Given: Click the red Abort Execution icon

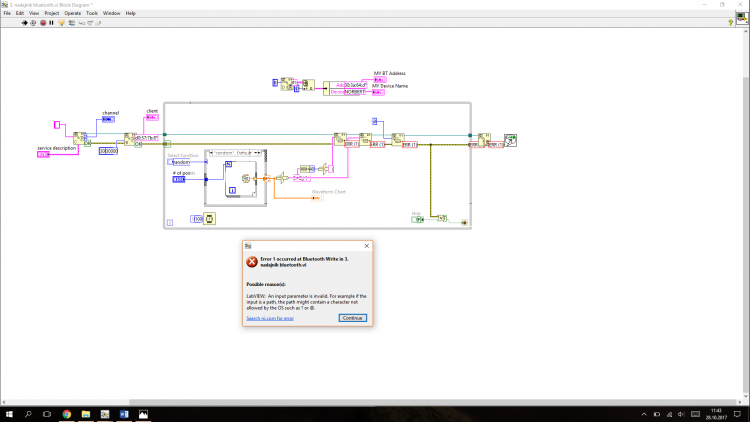Looking at the screenshot, I should 43,22.
